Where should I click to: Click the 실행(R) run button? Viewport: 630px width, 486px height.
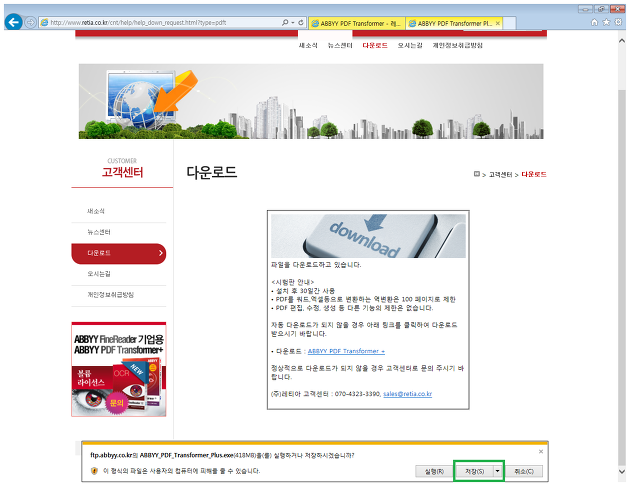point(434,471)
